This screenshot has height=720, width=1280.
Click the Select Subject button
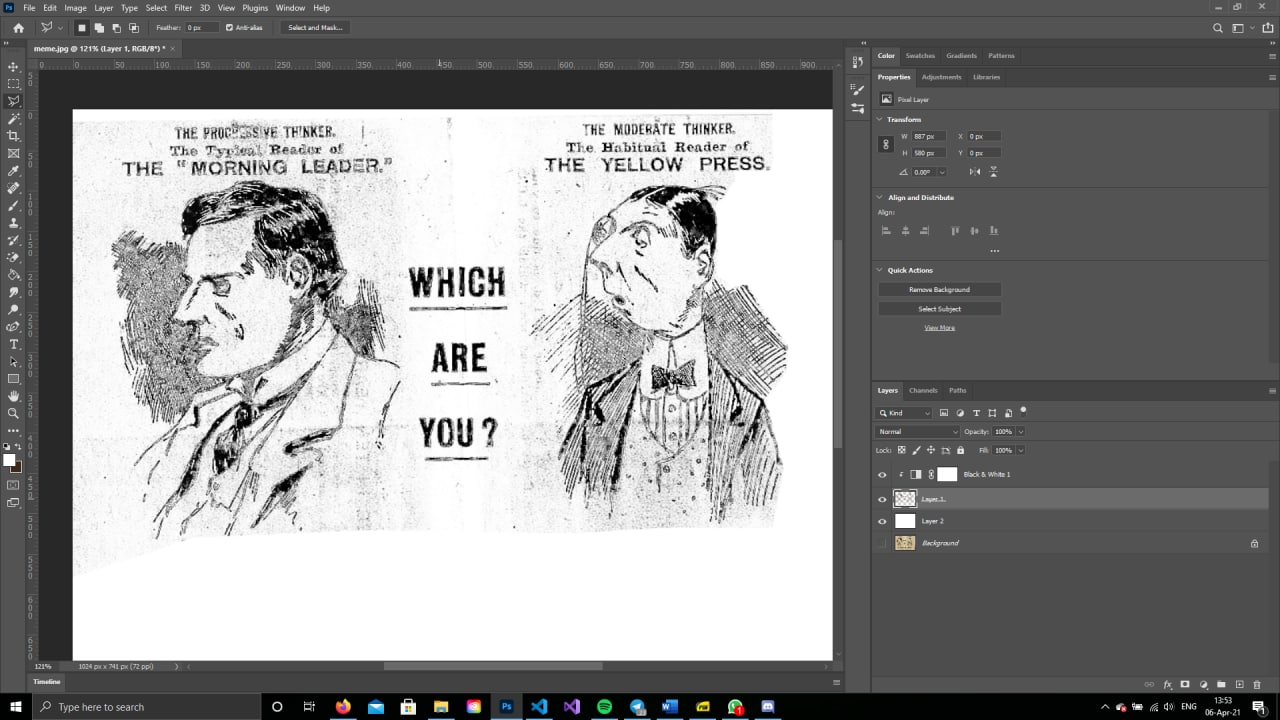pos(939,309)
